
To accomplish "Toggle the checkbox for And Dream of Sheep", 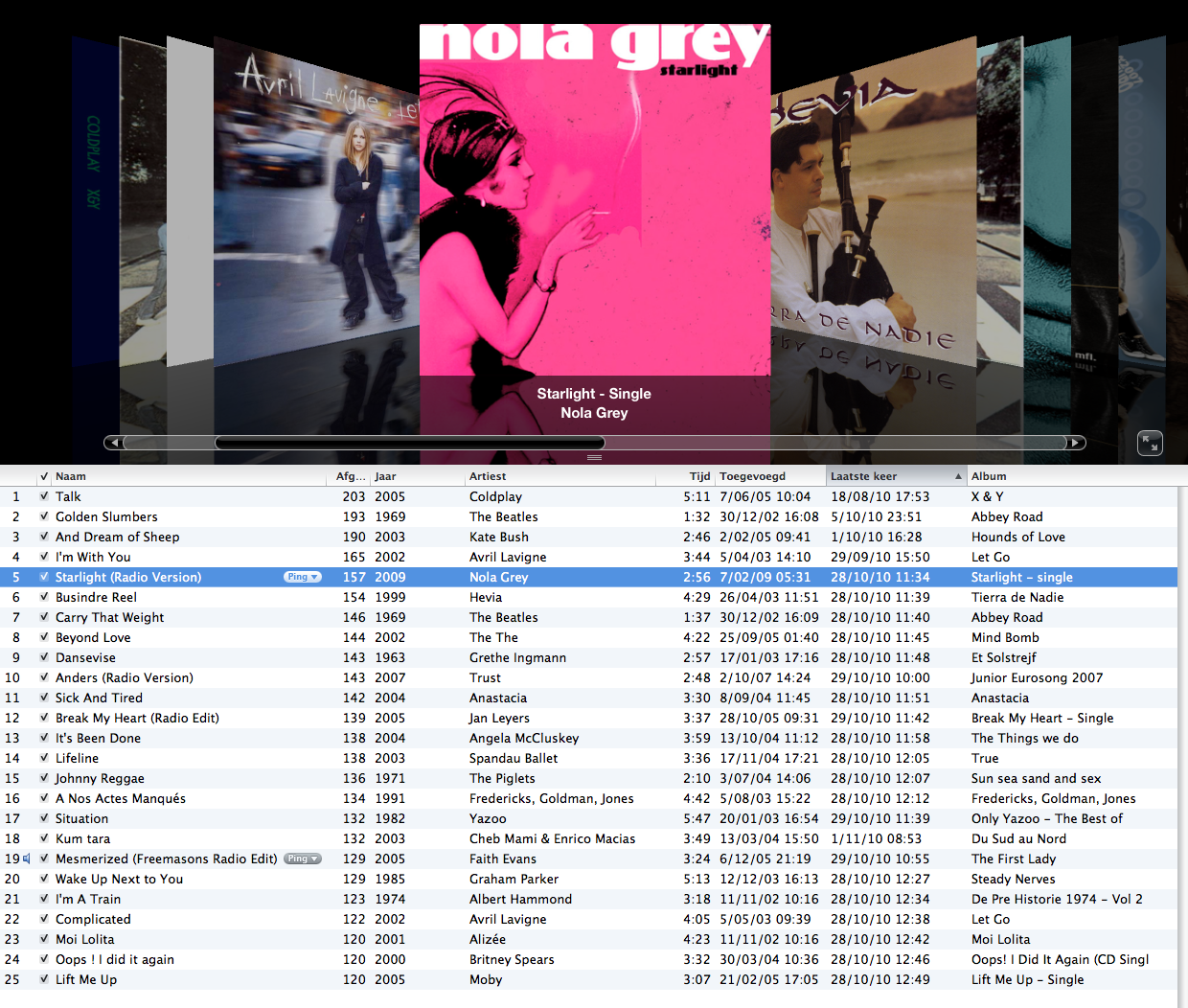I will (44, 537).
